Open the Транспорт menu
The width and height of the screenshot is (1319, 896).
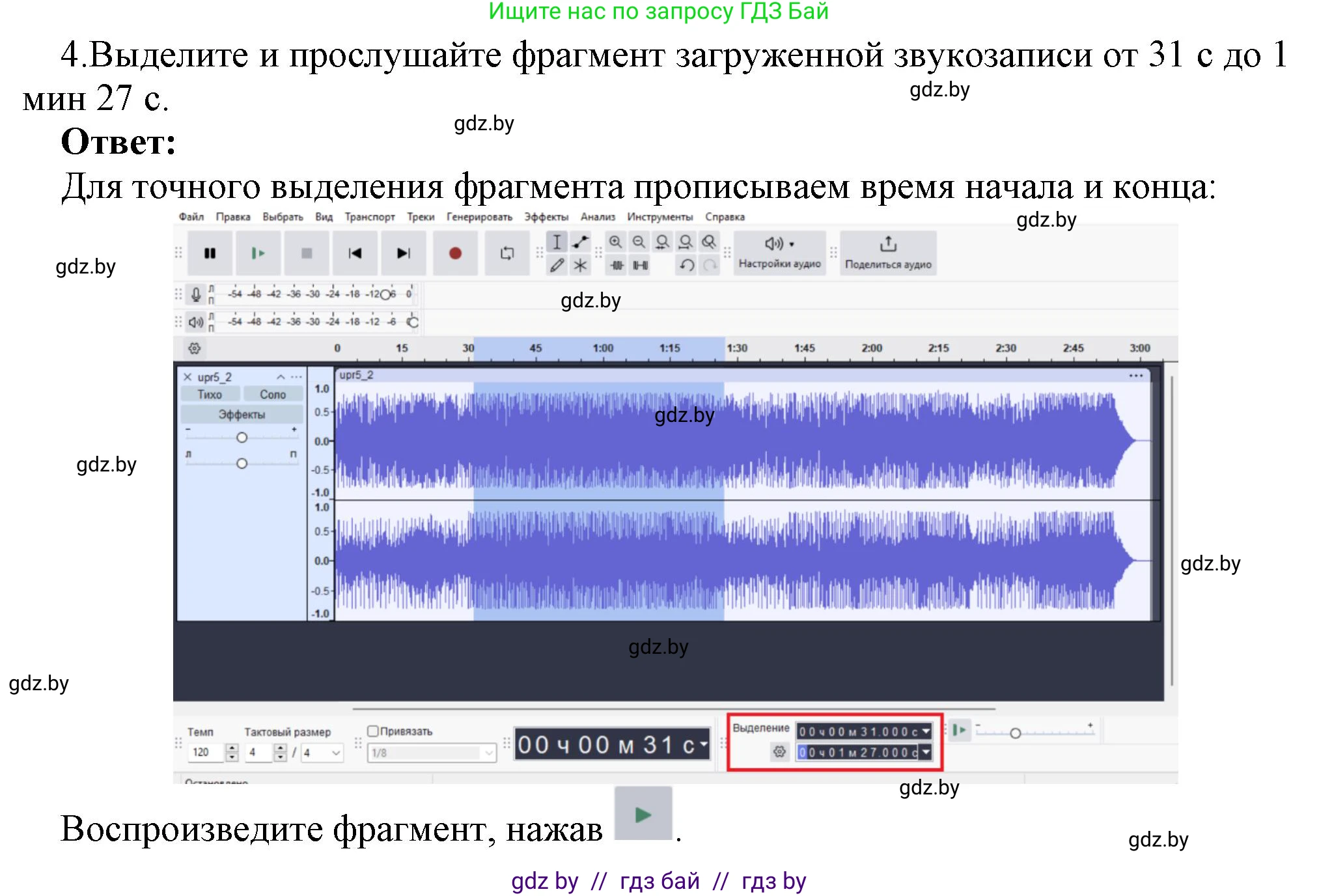(370, 216)
